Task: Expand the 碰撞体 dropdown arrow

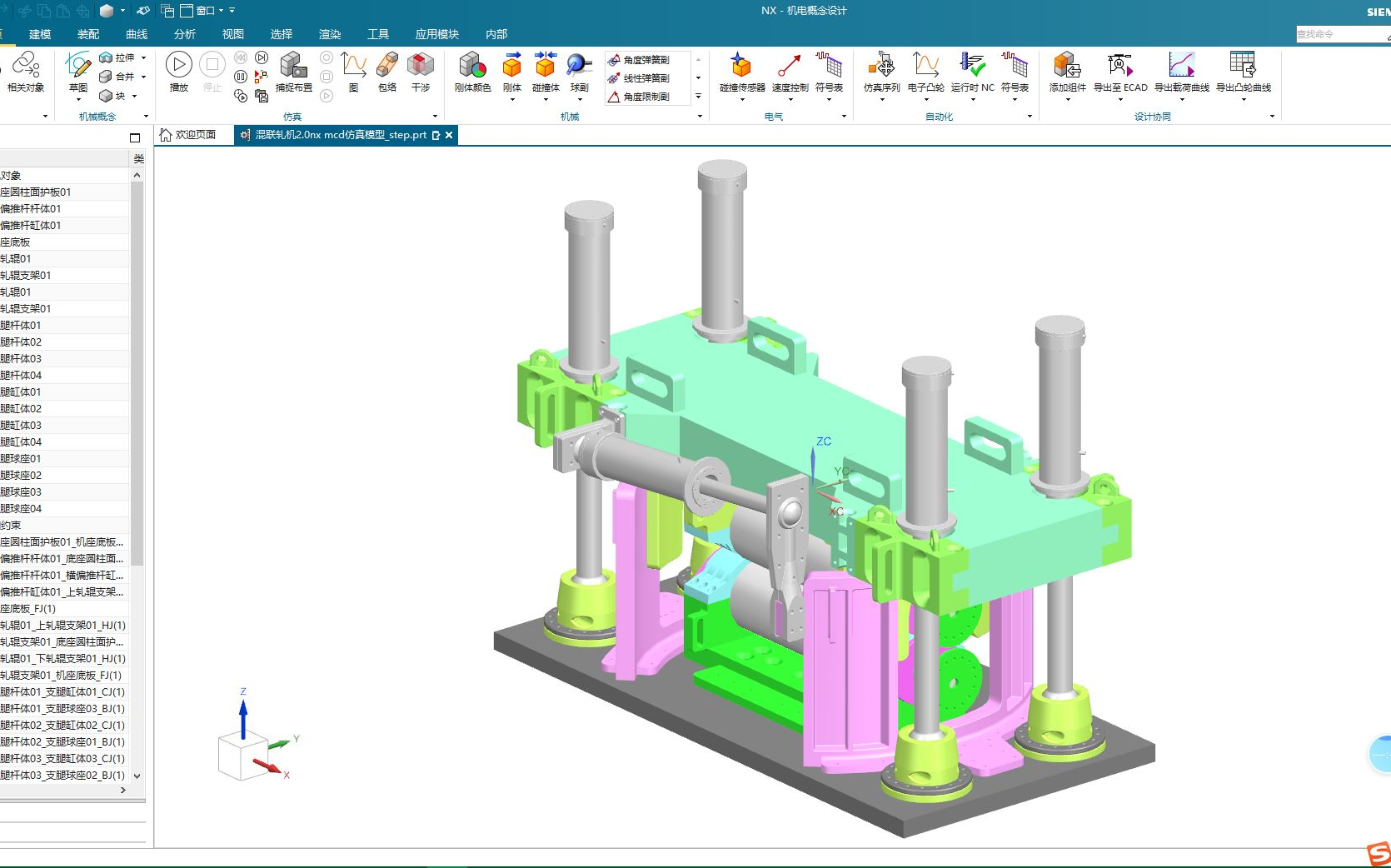Action: pyautogui.click(x=546, y=100)
